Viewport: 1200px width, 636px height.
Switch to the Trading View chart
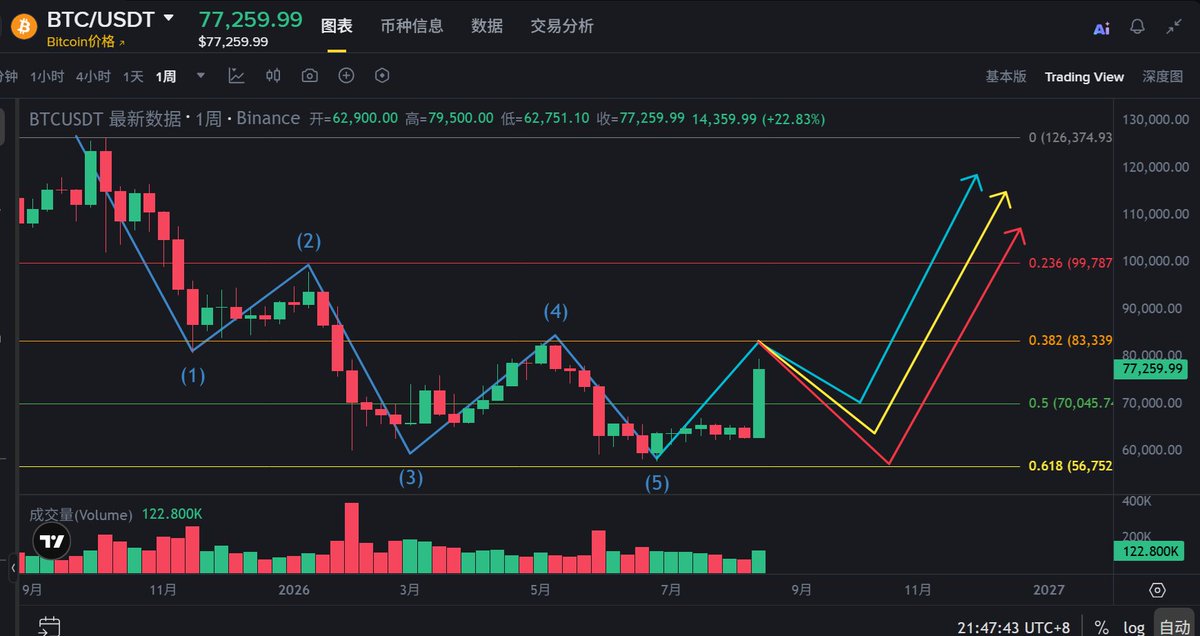point(1084,76)
